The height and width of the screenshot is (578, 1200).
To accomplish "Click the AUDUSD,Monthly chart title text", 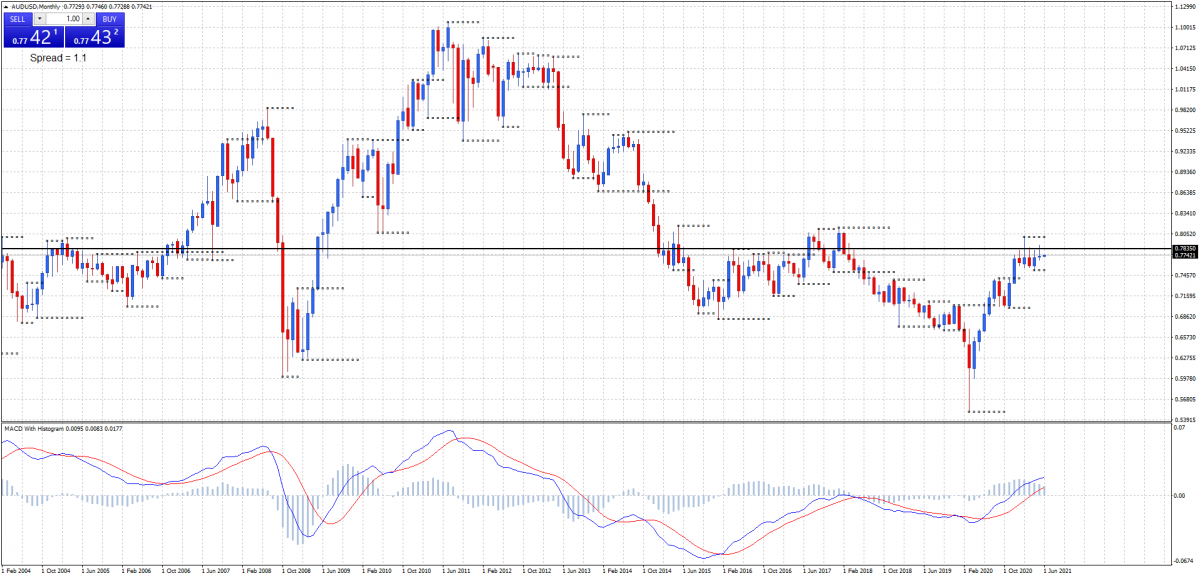I will (37, 6).
